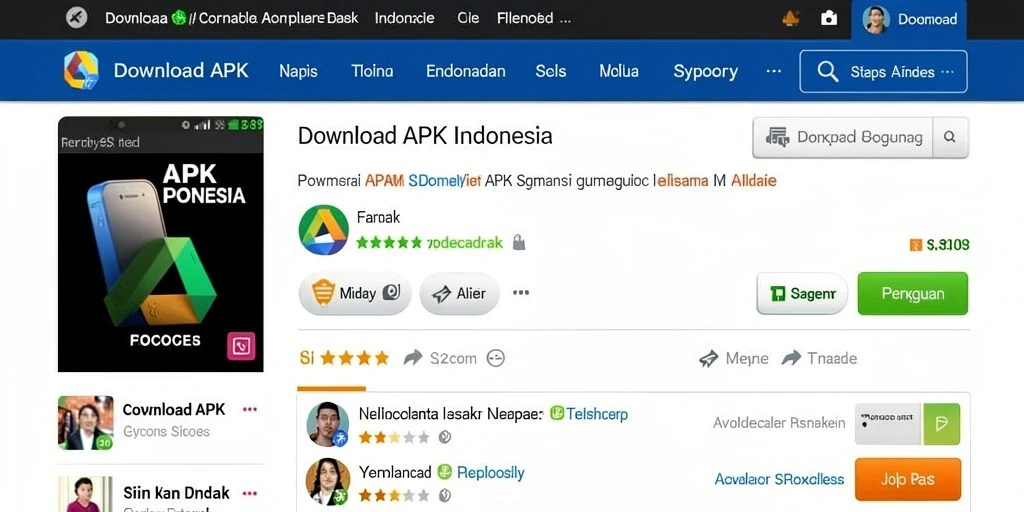Viewport: 1024px width, 512px height.
Task: Click the share arrow next to S2com
Action: coord(413,357)
